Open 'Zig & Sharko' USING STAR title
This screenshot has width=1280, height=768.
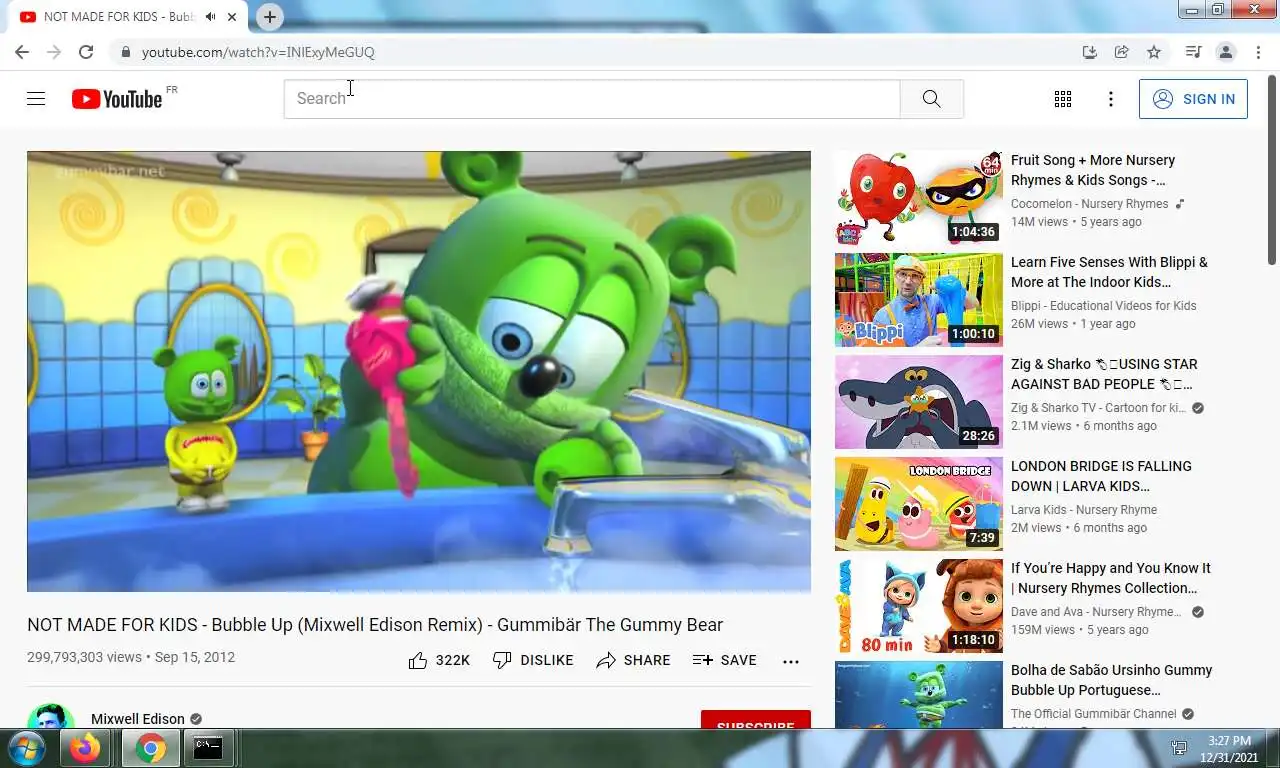1104,374
